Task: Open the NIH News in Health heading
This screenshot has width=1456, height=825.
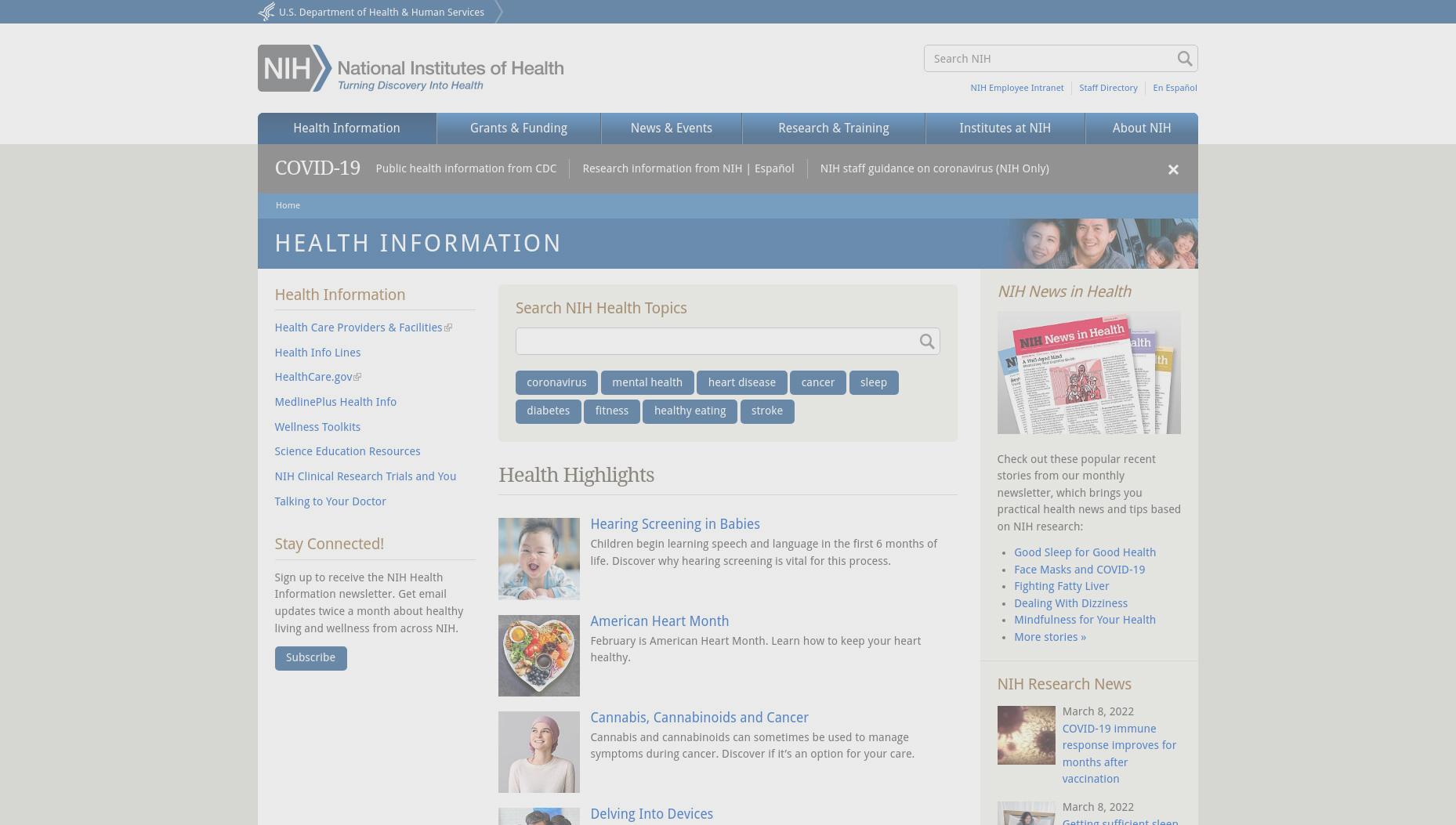Action: tap(1063, 291)
